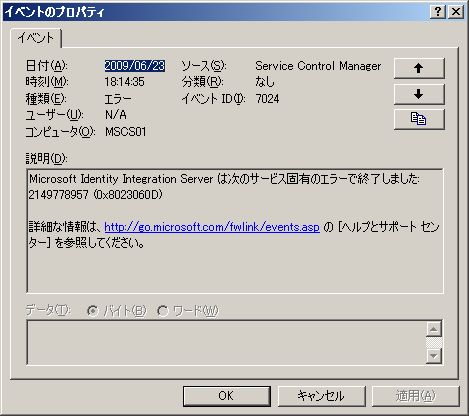This screenshot has width=469, height=416.
Task: Click the time value 18:14:35
Action: point(124,82)
